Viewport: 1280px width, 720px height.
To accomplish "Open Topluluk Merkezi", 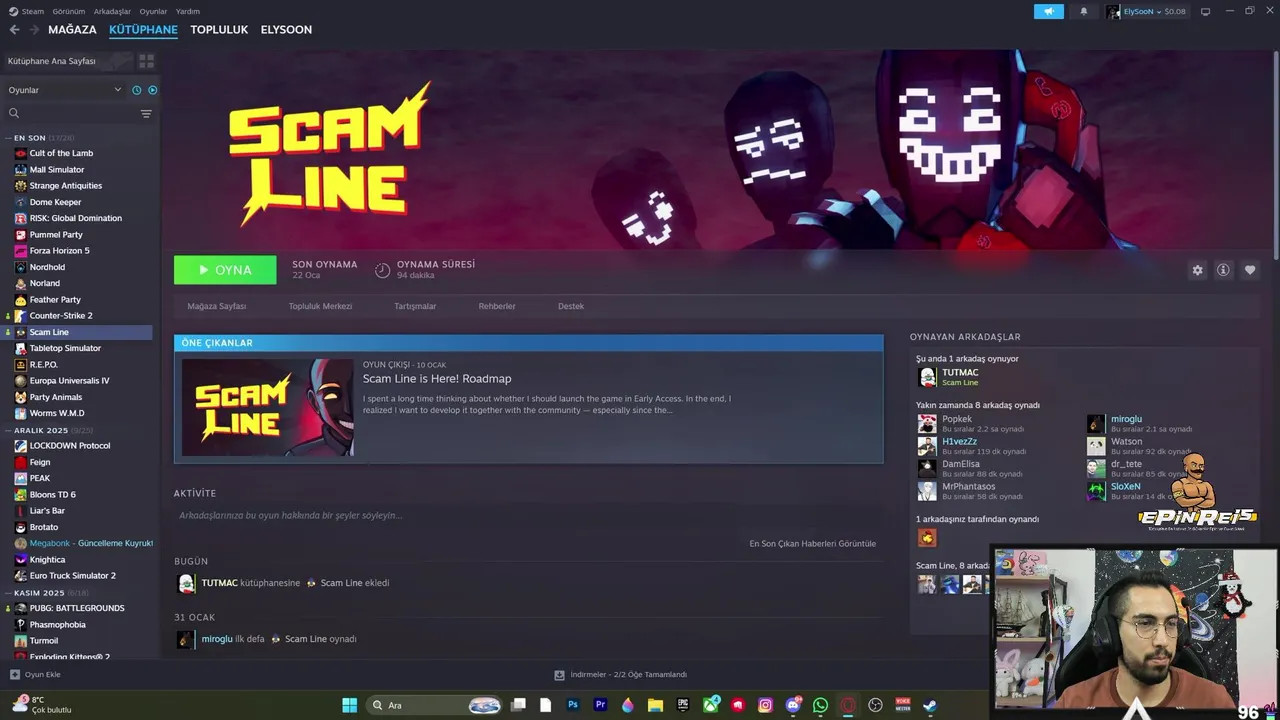I will click(320, 306).
